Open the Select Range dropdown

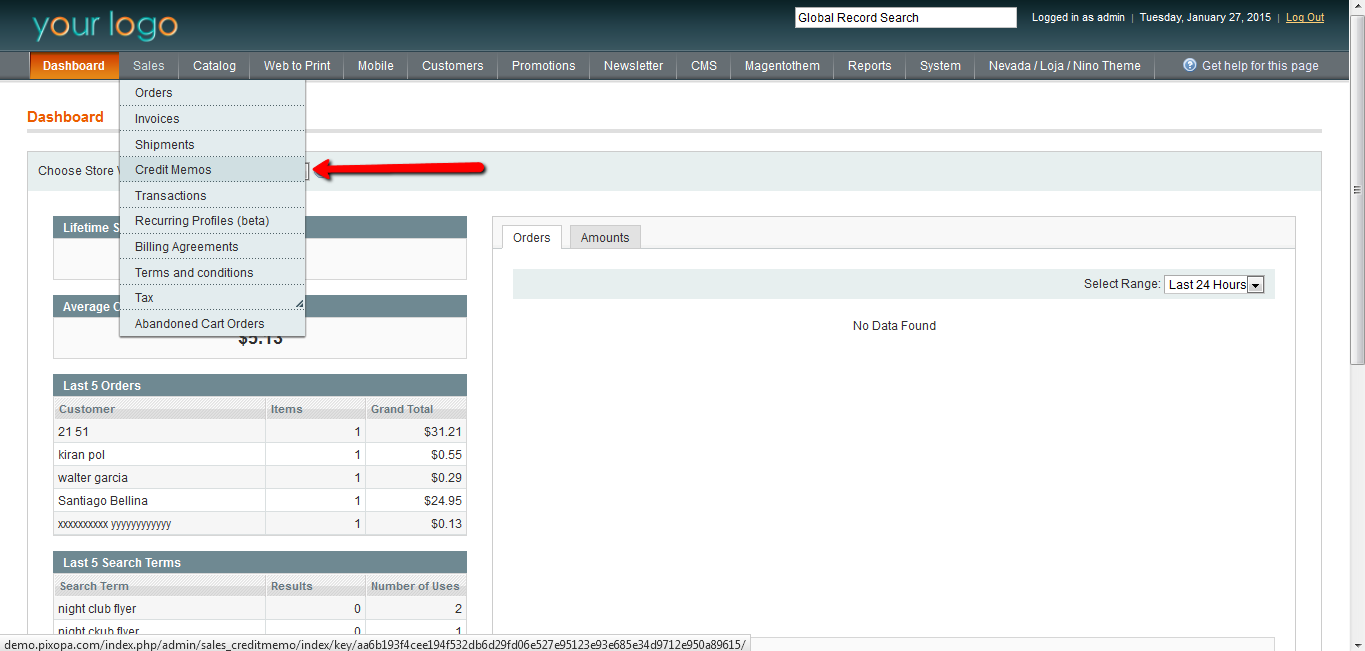[1214, 284]
